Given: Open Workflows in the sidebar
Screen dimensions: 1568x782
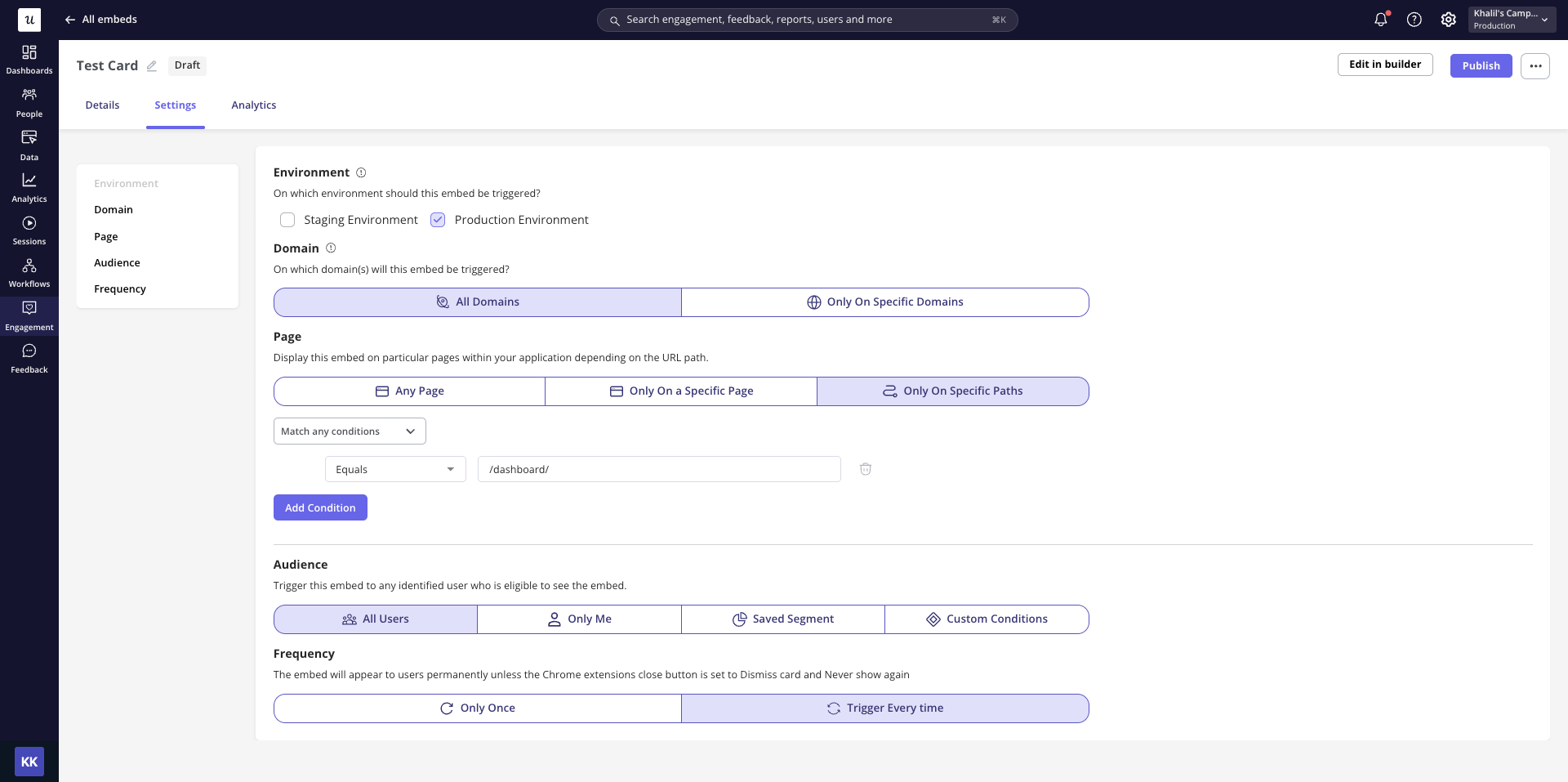Looking at the screenshot, I should (x=29, y=273).
